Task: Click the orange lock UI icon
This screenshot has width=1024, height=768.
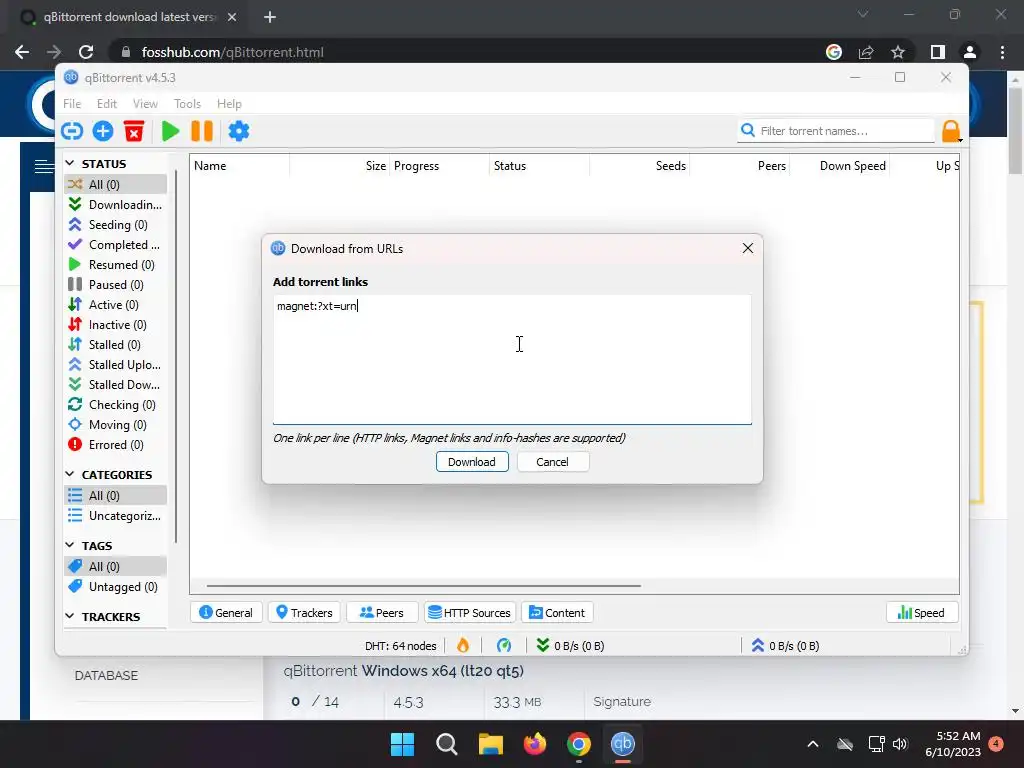Action: click(952, 131)
